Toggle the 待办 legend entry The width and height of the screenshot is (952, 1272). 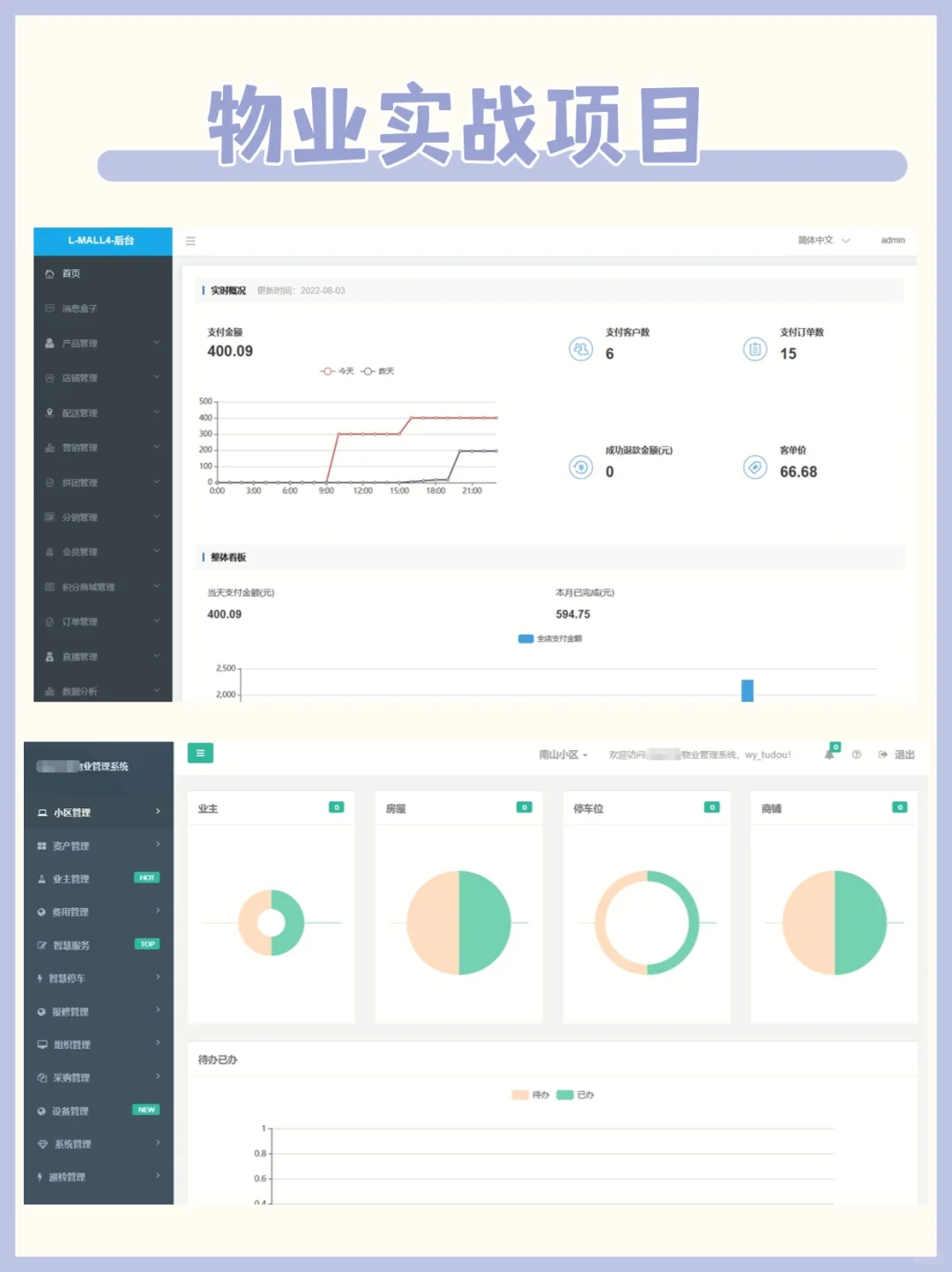531,1095
